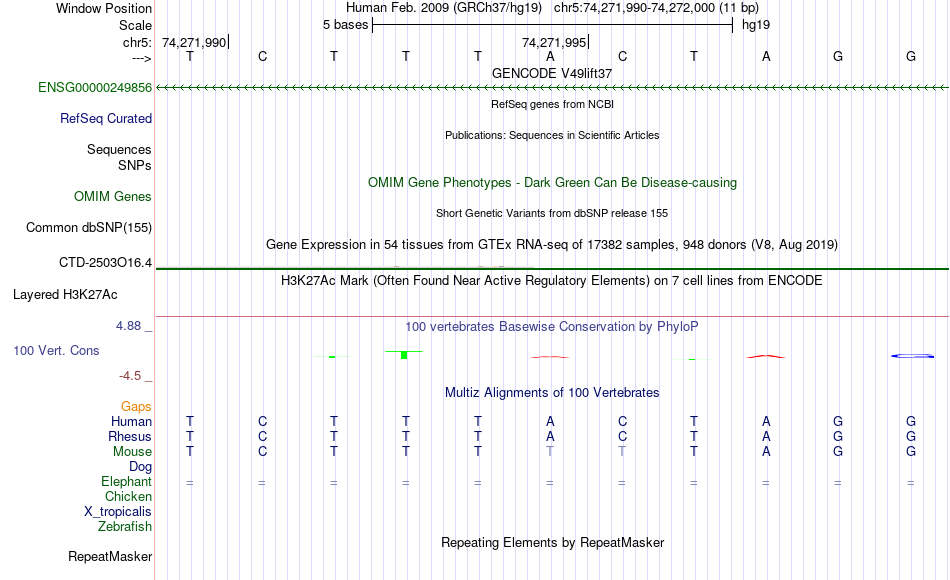
Task: Click grayed Mouse T beneath Human C
Action: click(x=622, y=452)
